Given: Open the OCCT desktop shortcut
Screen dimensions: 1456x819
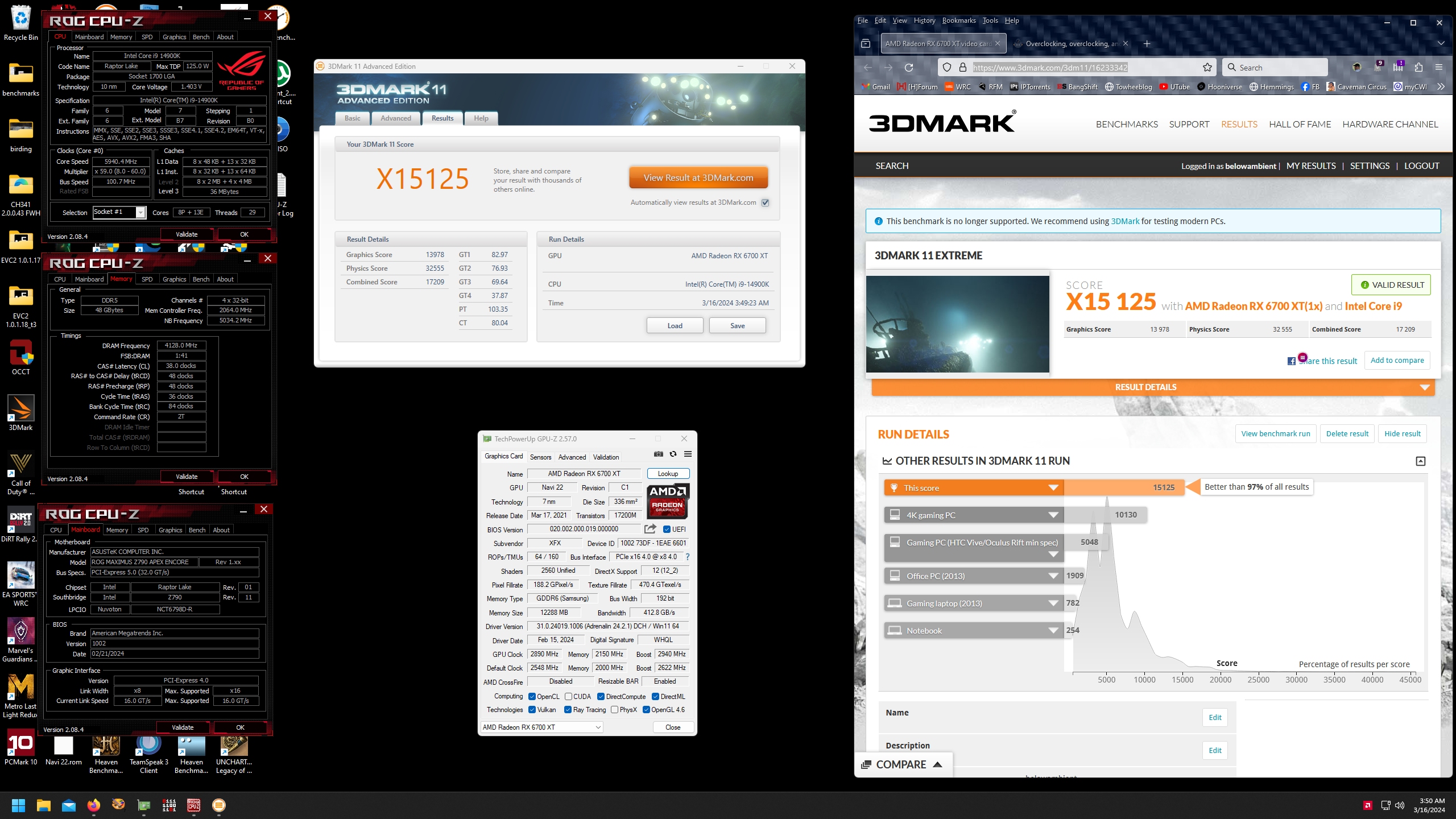Looking at the screenshot, I should pos(21,357).
